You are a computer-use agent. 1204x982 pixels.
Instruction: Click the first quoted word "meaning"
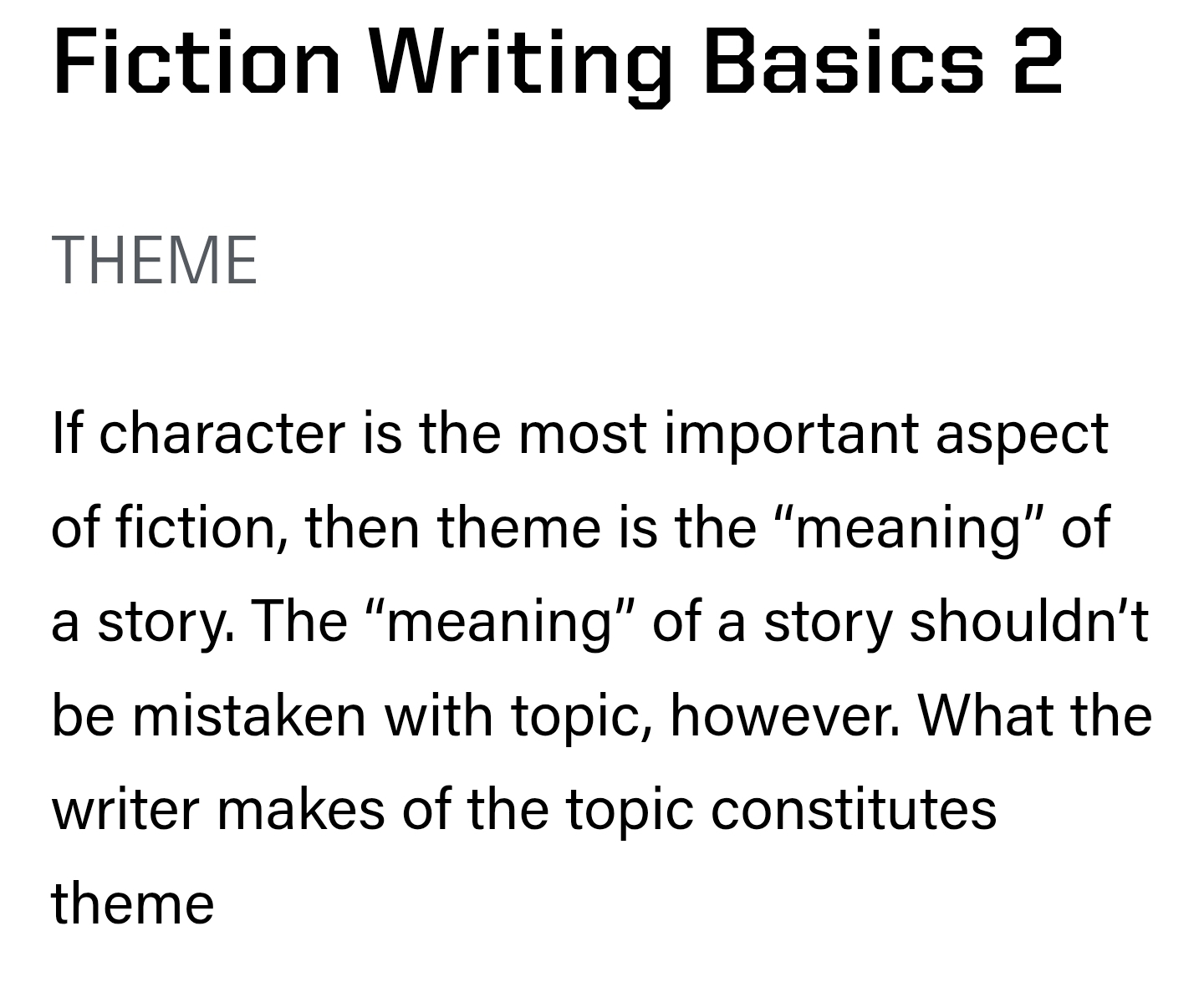(x=909, y=529)
